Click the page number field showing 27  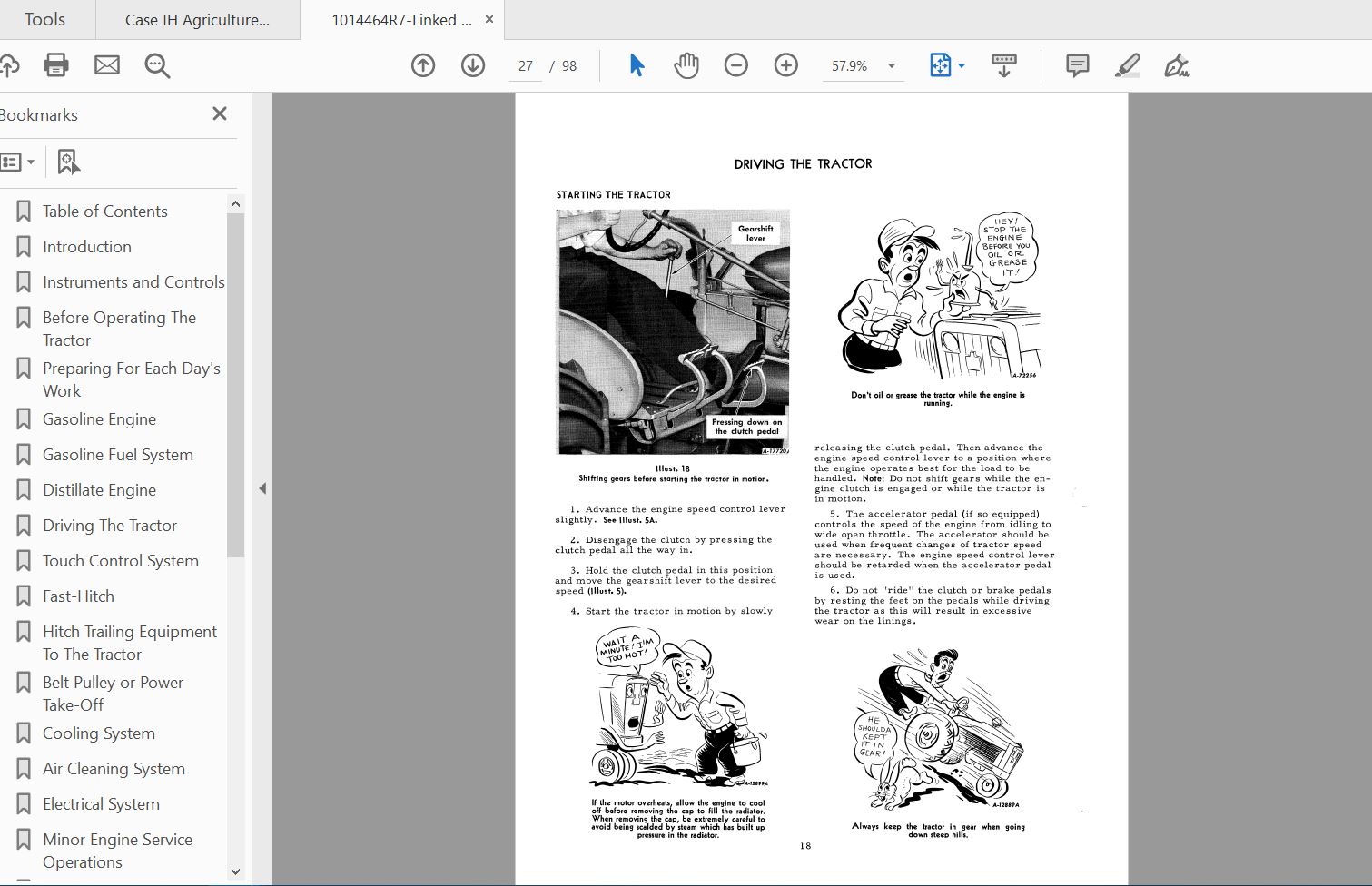(526, 66)
